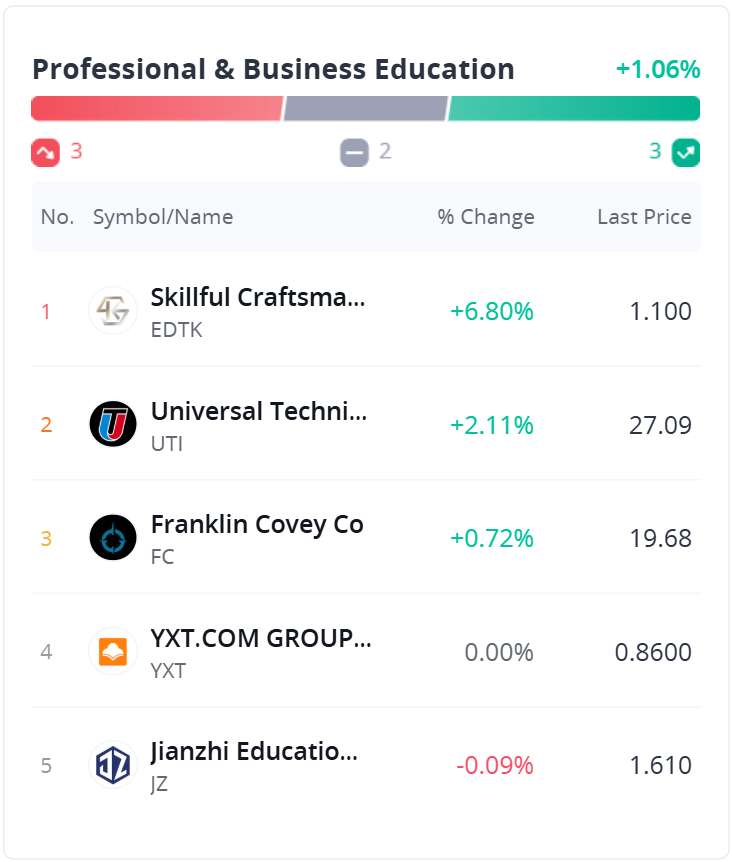Sort by the % Change column header
732x862 pixels.
pos(486,217)
